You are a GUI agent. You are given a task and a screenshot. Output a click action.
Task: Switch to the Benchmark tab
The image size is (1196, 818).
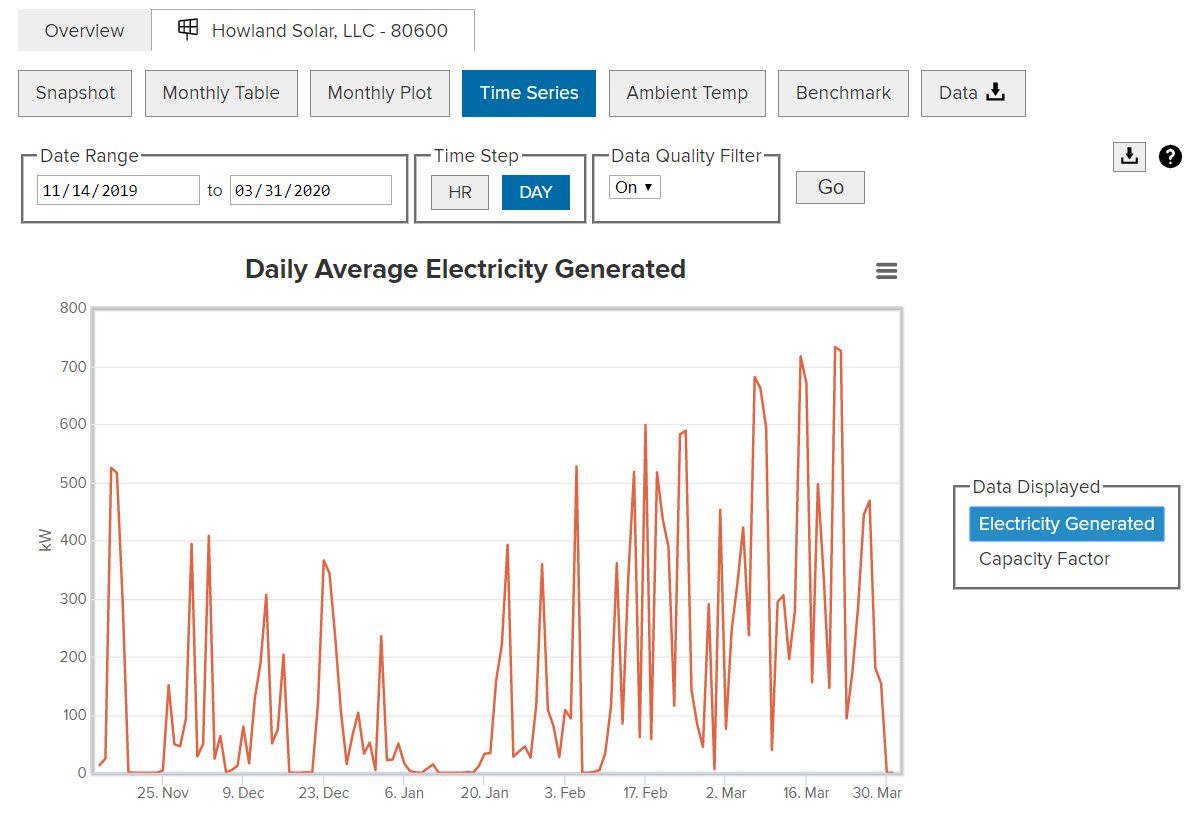click(843, 92)
